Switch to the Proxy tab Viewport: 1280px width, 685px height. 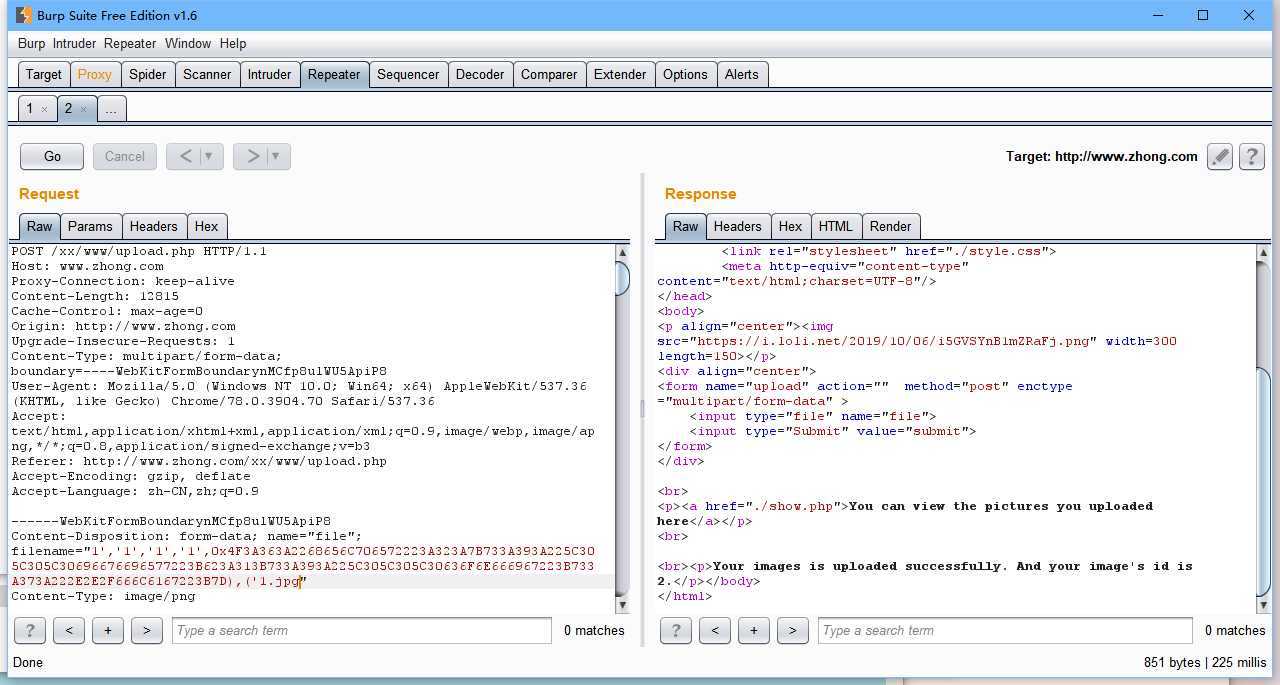(x=95, y=74)
